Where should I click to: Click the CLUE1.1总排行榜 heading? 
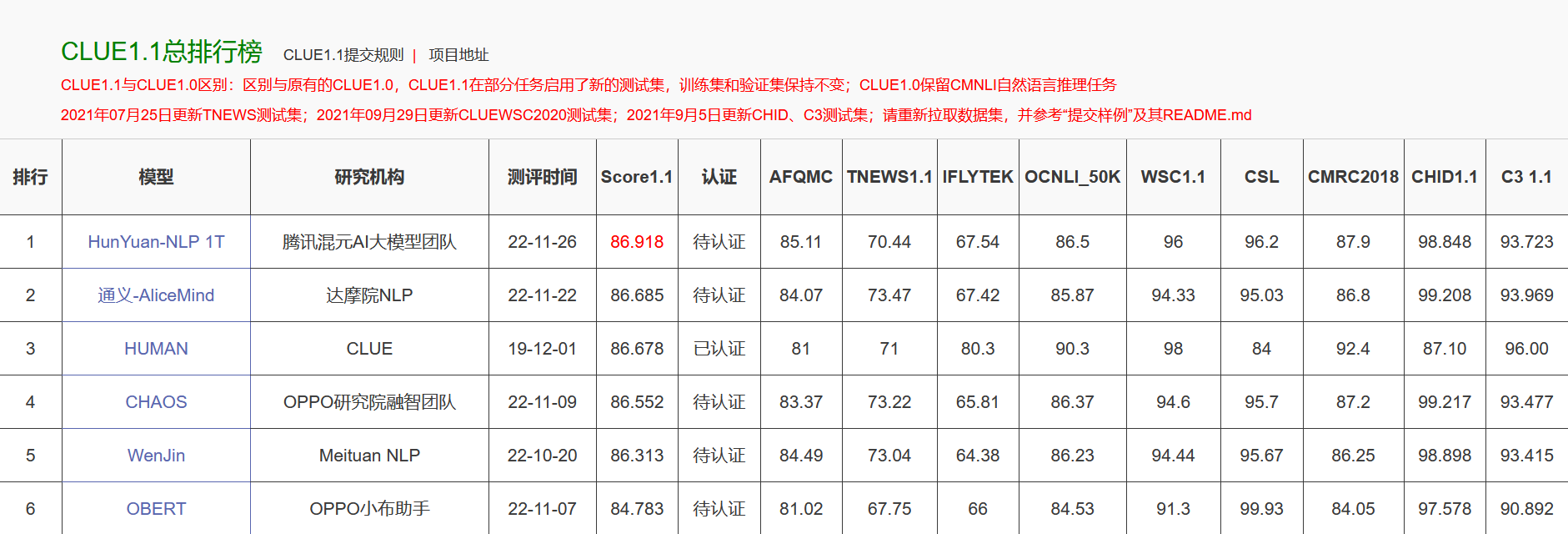pos(162,52)
